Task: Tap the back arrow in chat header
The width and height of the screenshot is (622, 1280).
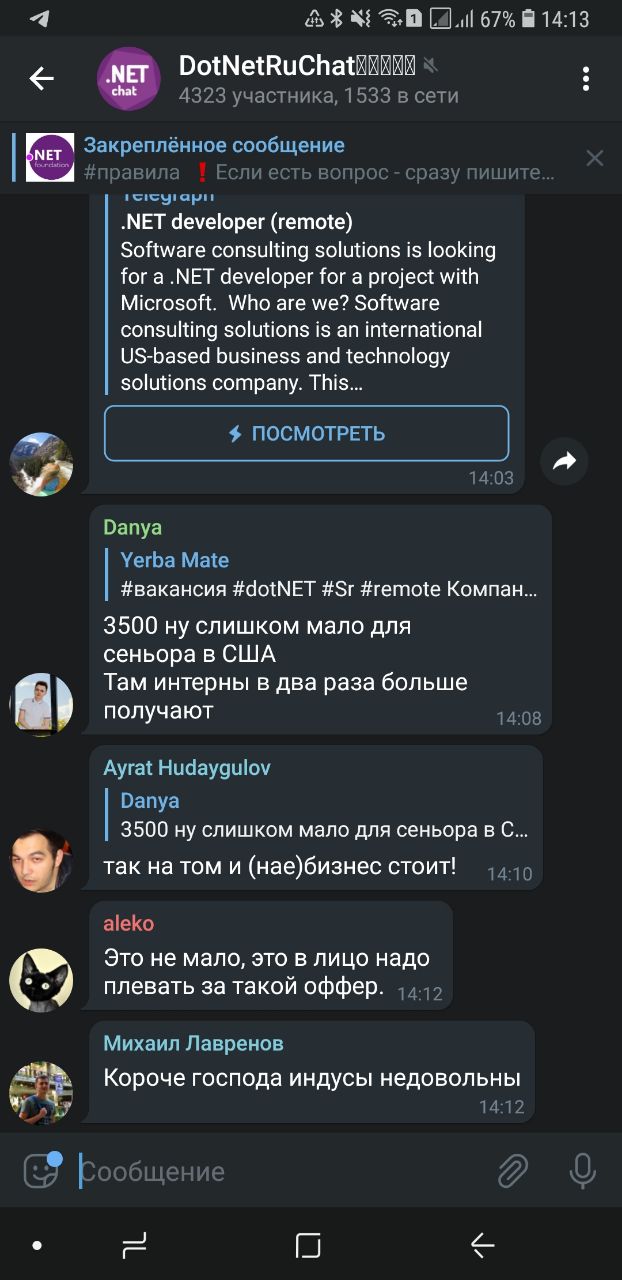Action: (41, 79)
